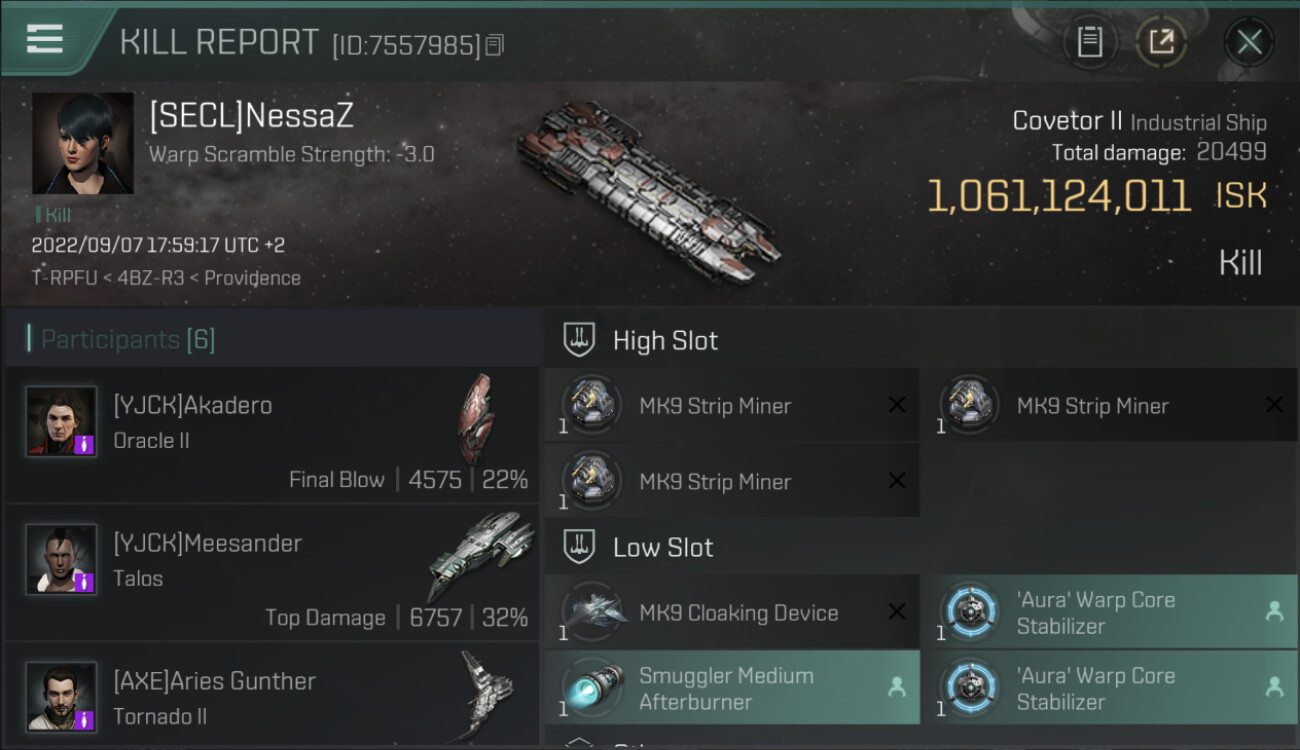Click the Providence region link

[252, 278]
